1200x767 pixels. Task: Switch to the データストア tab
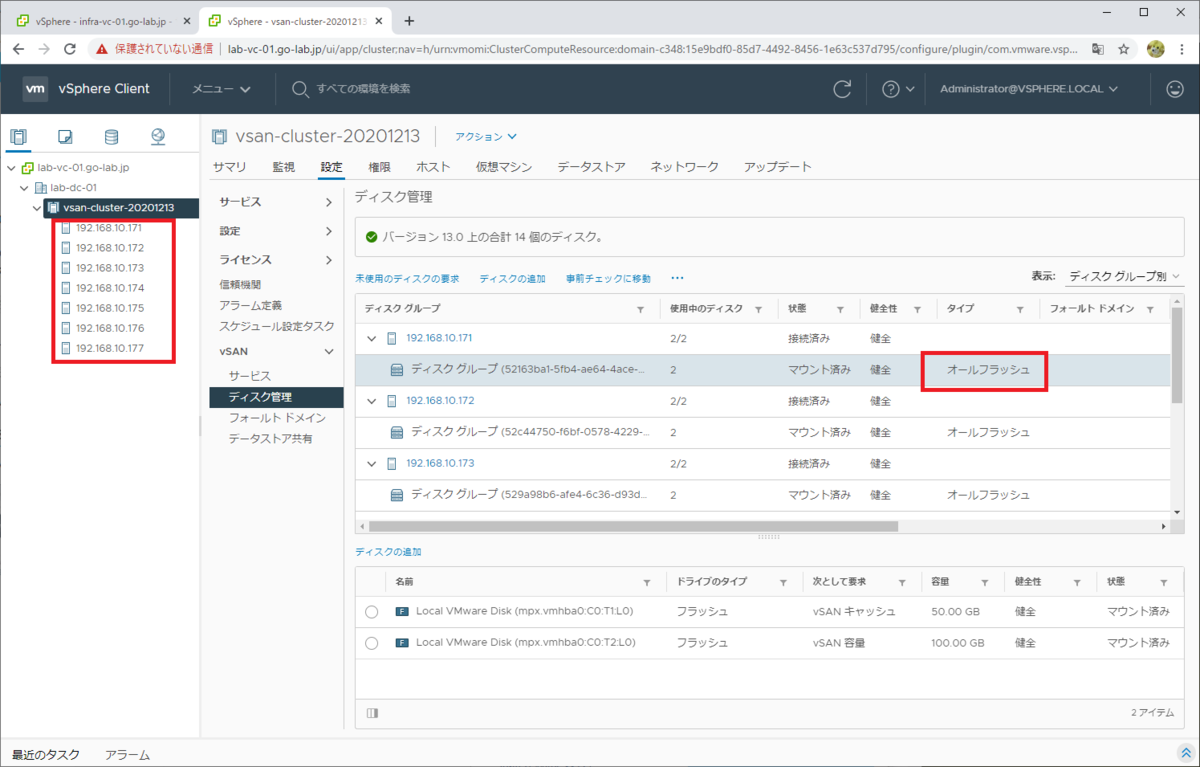(x=592, y=167)
